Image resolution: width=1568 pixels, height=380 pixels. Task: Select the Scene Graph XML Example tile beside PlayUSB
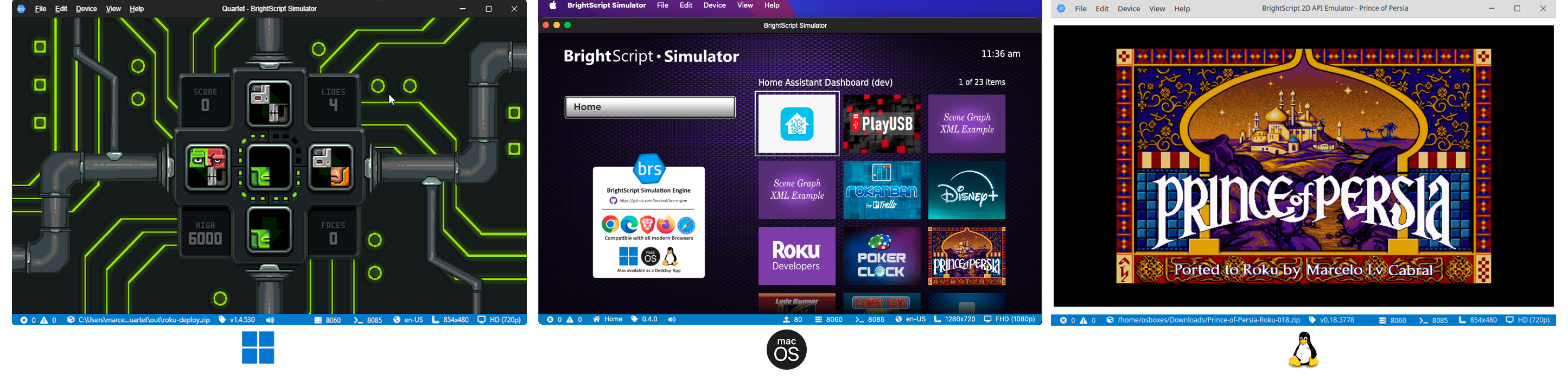[x=967, y=124]
